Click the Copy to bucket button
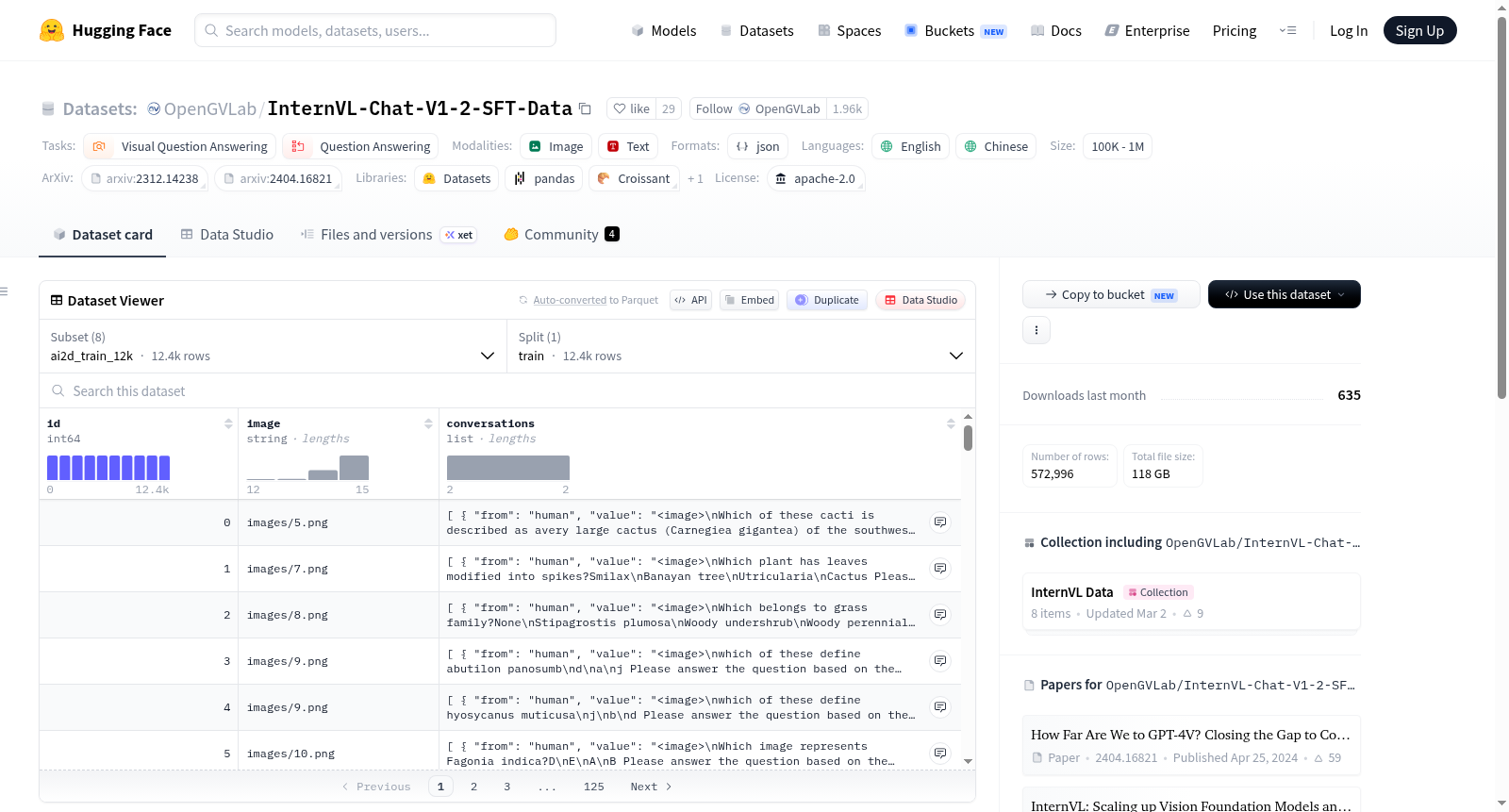This screenshot has height=812, width=1509. click(x=1111, y=294)
